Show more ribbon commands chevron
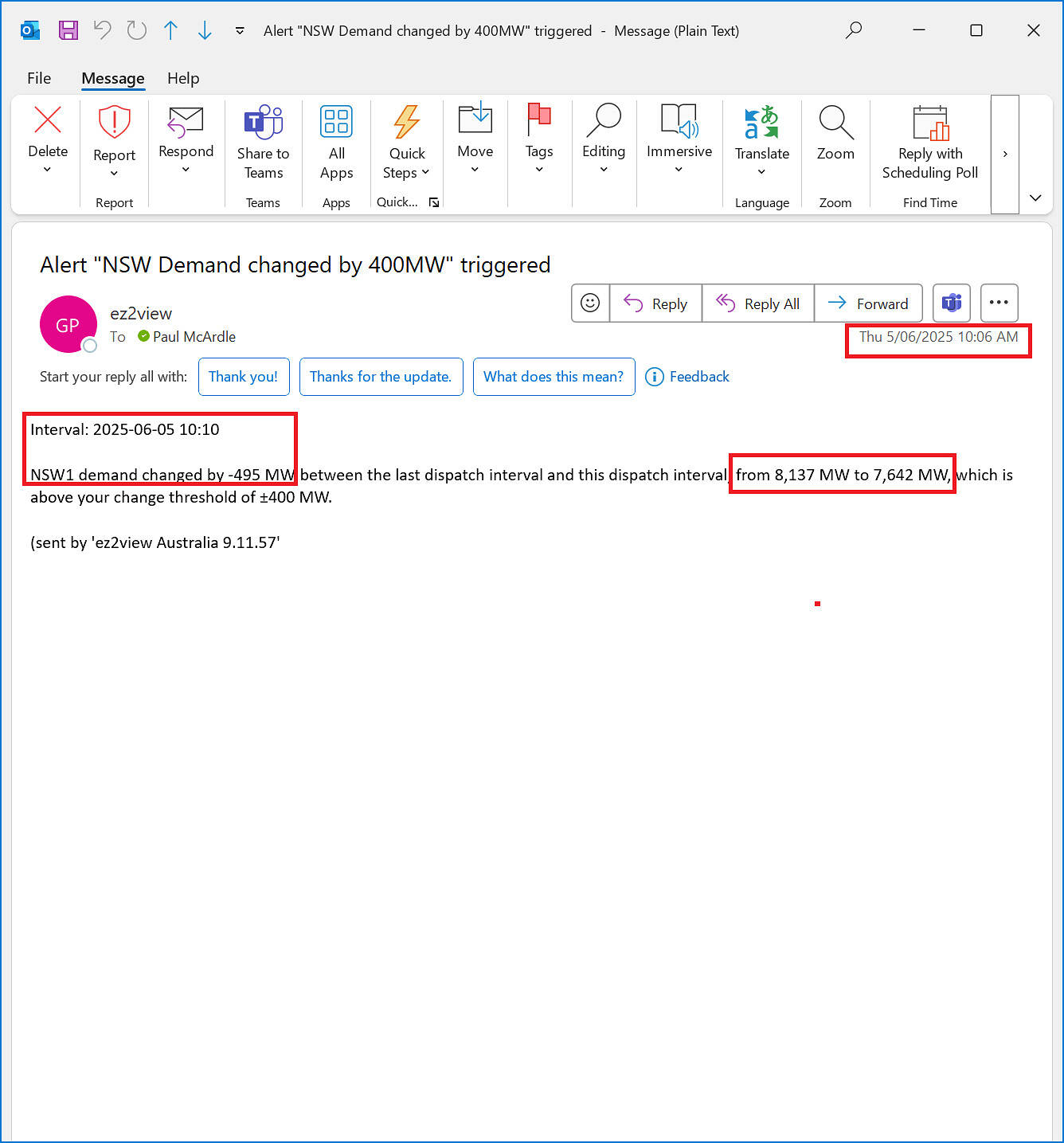The width and height of the screenshot is (1064, 1143). click(x=1005, y=154)
